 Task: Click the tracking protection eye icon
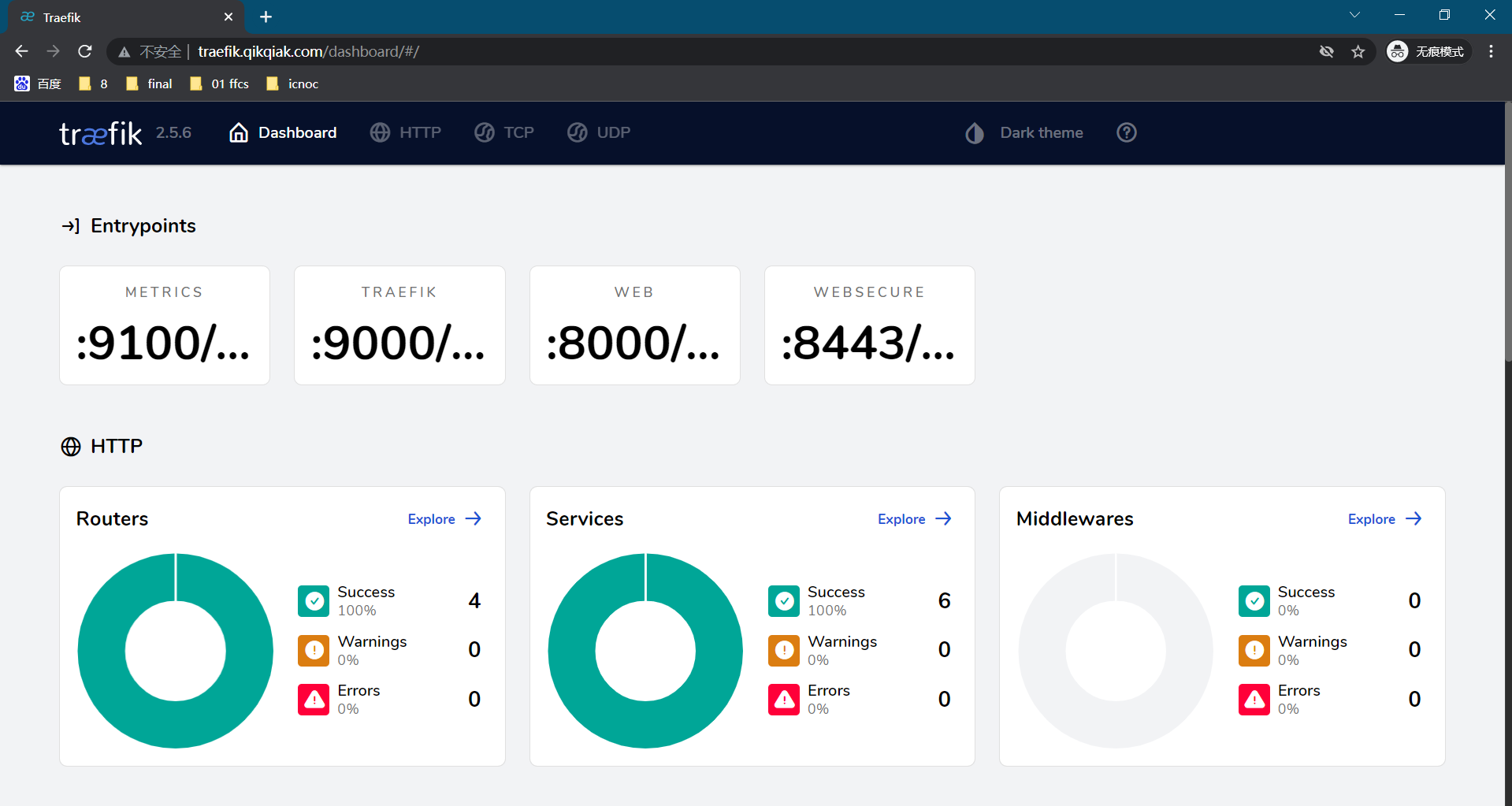click(1327, 51)
